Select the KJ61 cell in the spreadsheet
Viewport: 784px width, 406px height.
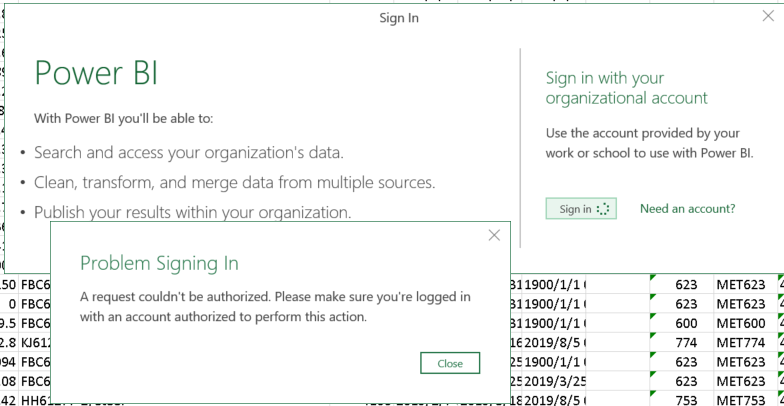coord(34,342)
